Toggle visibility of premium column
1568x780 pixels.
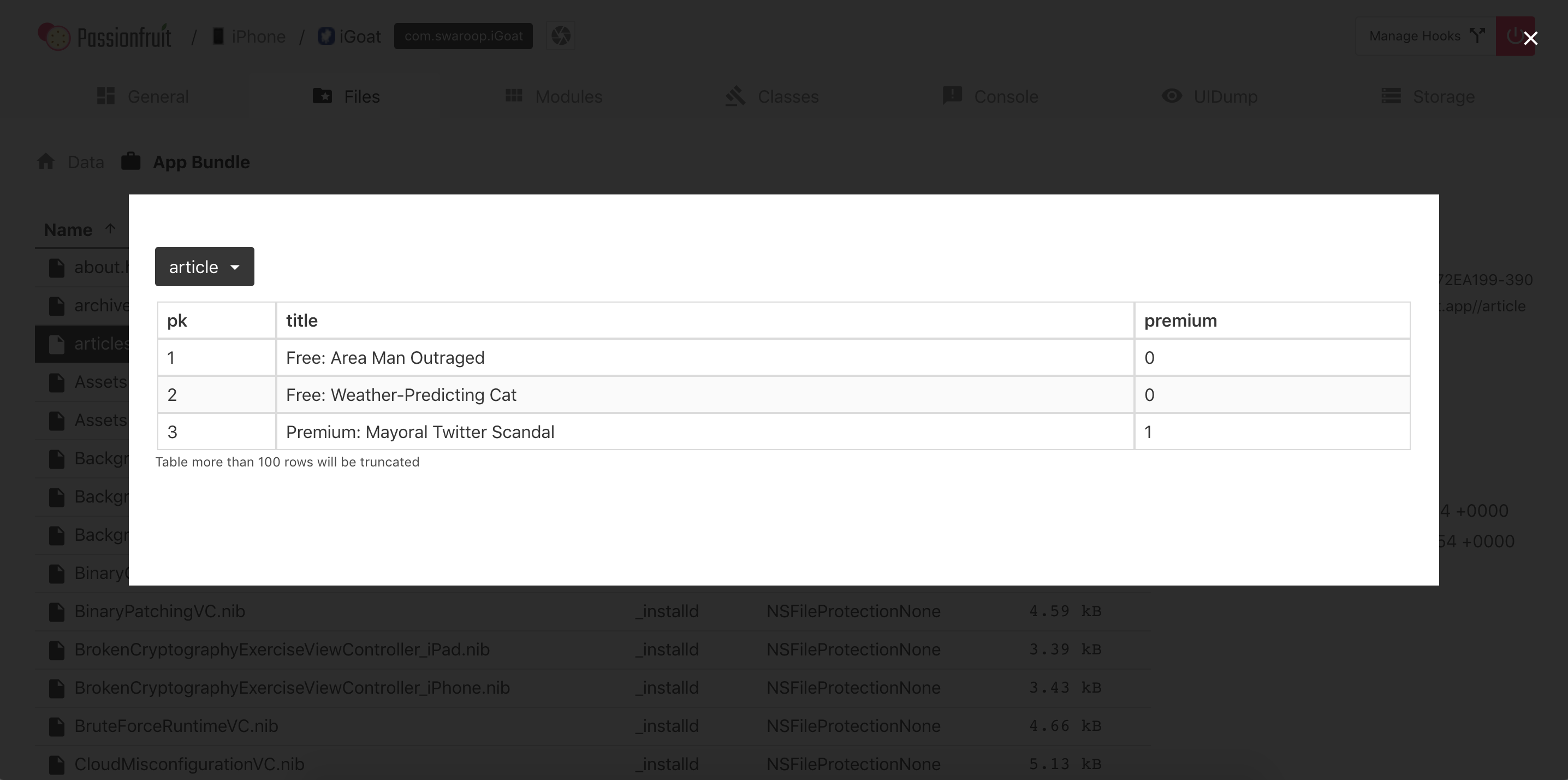tap(1180, 320)
